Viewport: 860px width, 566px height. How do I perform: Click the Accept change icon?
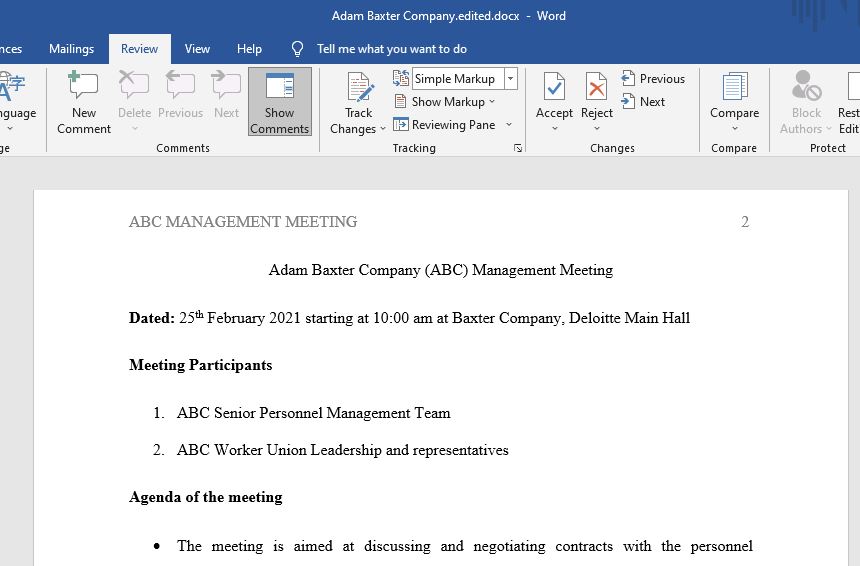tap(554, 87)
